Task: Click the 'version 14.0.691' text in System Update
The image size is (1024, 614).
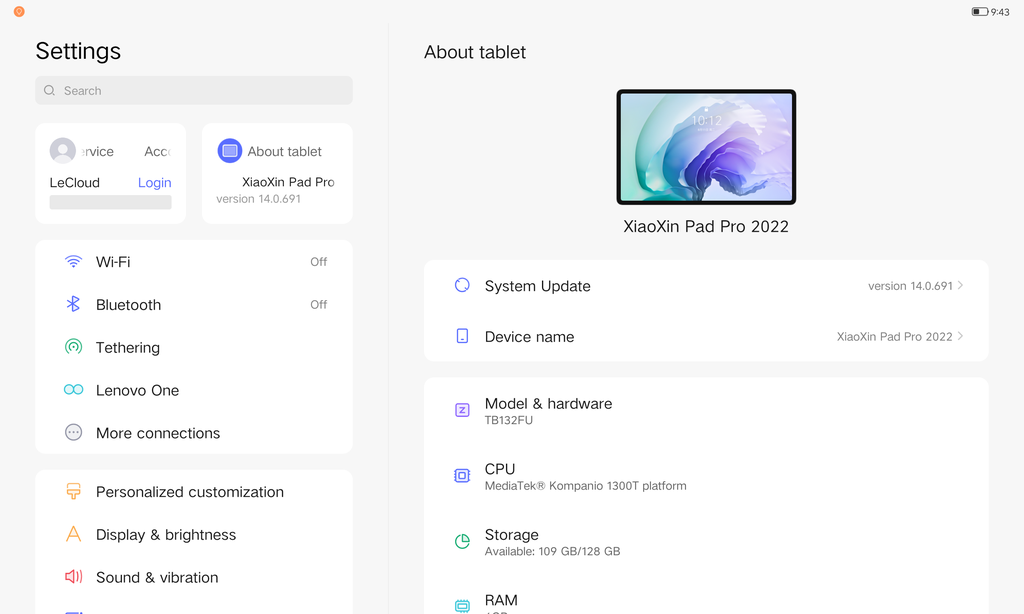Action: (x=910, y=285)
